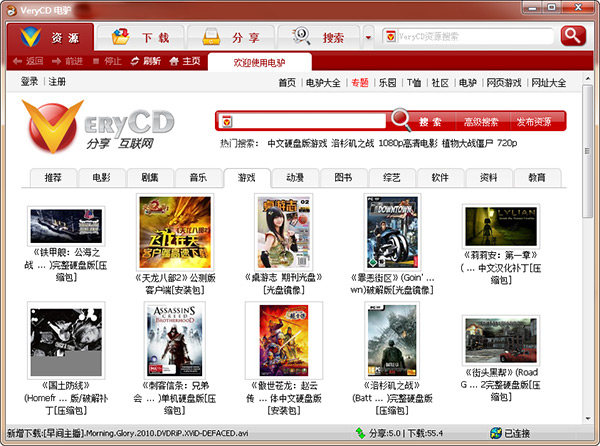Switch to the 推荐 category tab
The width and height of the screenshot is (600, 446).
(53, 178)
